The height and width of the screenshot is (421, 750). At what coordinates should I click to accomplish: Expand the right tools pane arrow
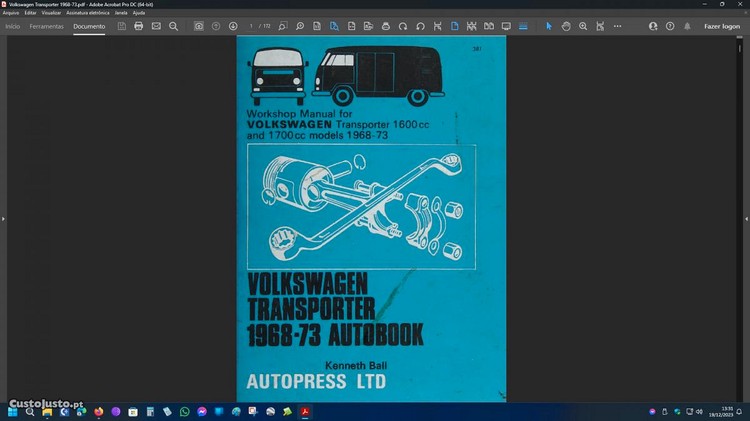pos(746,218)
